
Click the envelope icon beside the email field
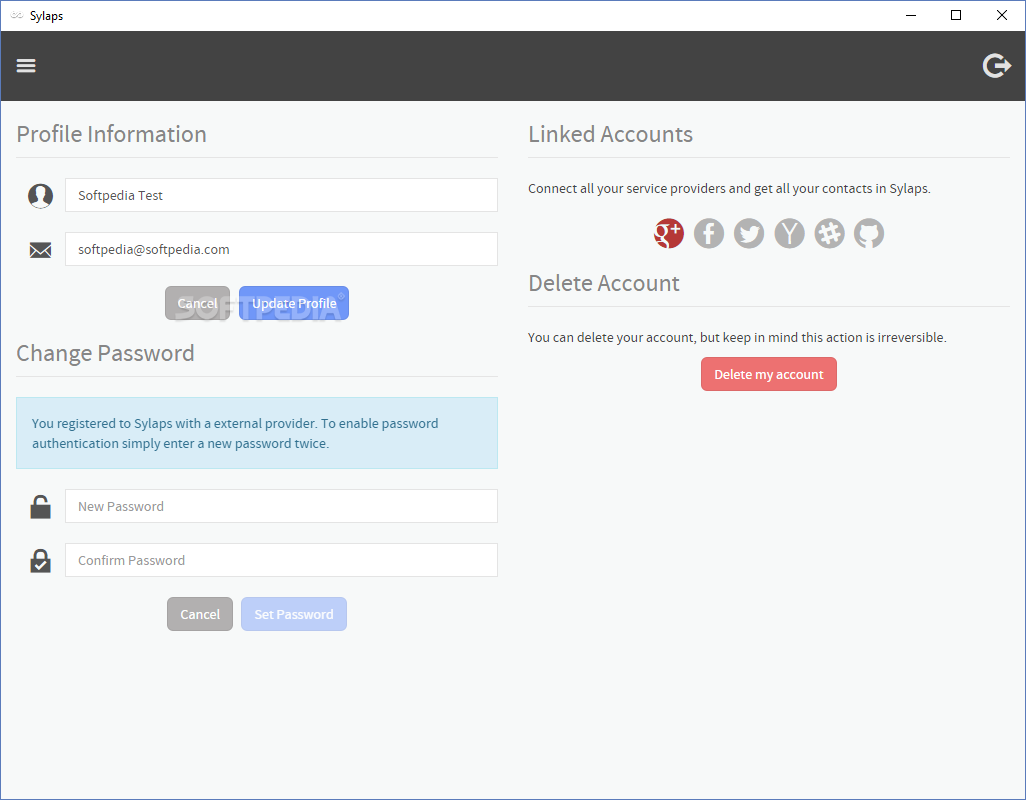(x=41, y=250)
